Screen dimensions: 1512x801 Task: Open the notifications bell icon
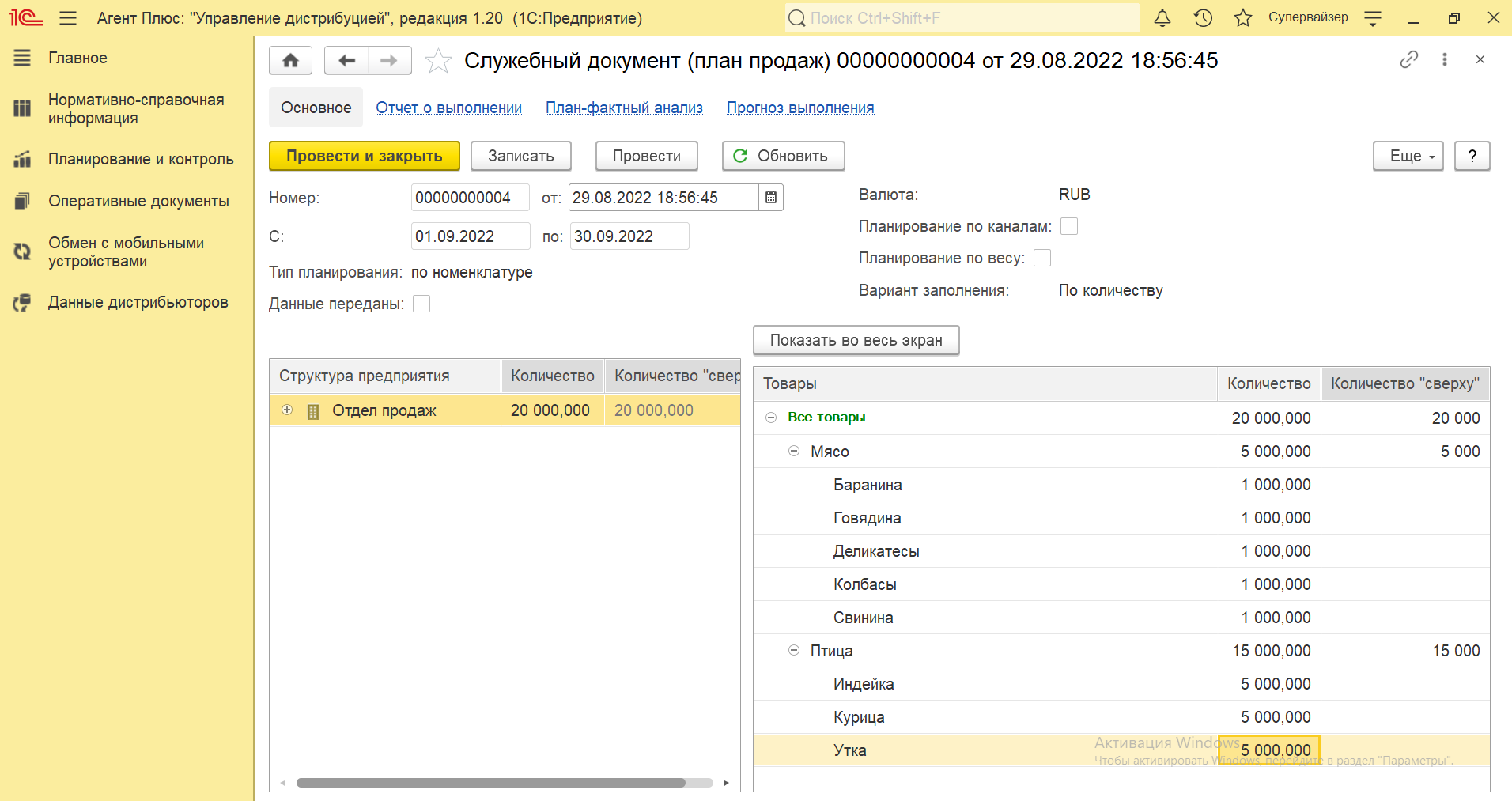[x=1162, y=18]
